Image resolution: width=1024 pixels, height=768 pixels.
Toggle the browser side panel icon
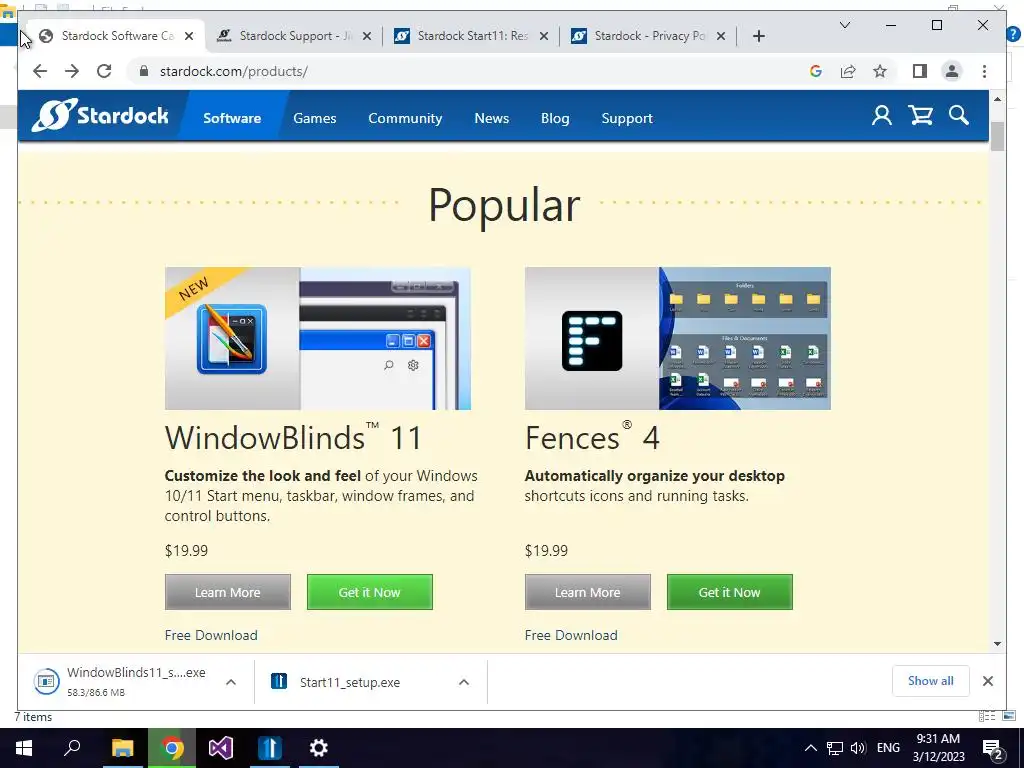tap(920, 71)
